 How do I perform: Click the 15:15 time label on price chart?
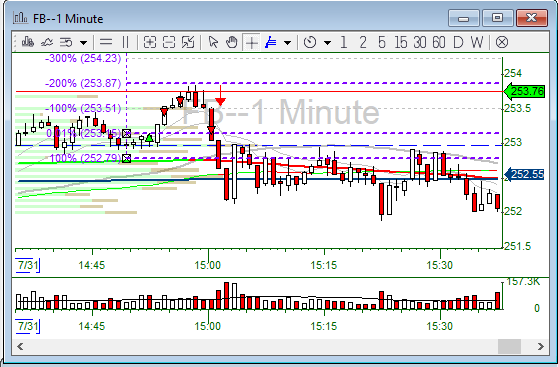tap(324, 266)
